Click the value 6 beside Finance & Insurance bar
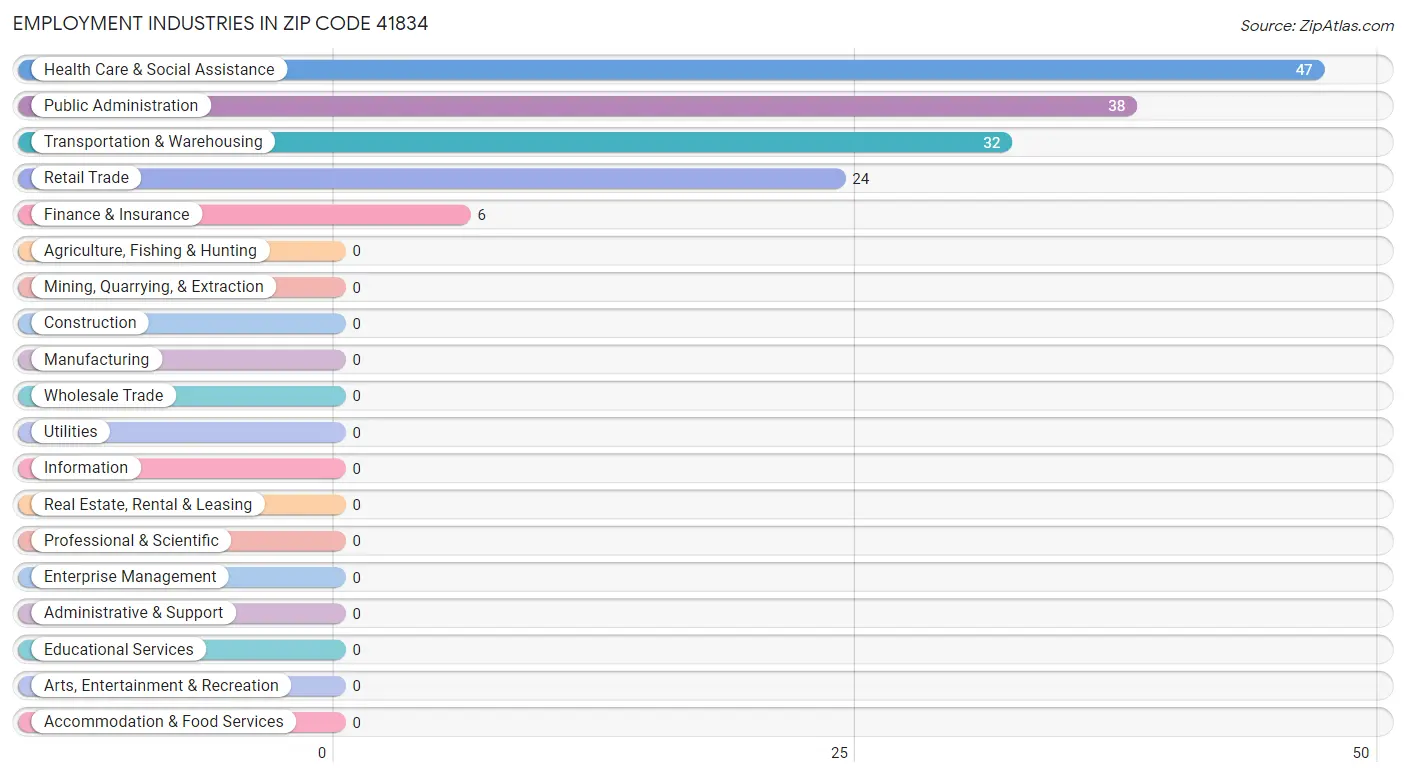Screen dimensions: 1406x777 click(481, 215)
